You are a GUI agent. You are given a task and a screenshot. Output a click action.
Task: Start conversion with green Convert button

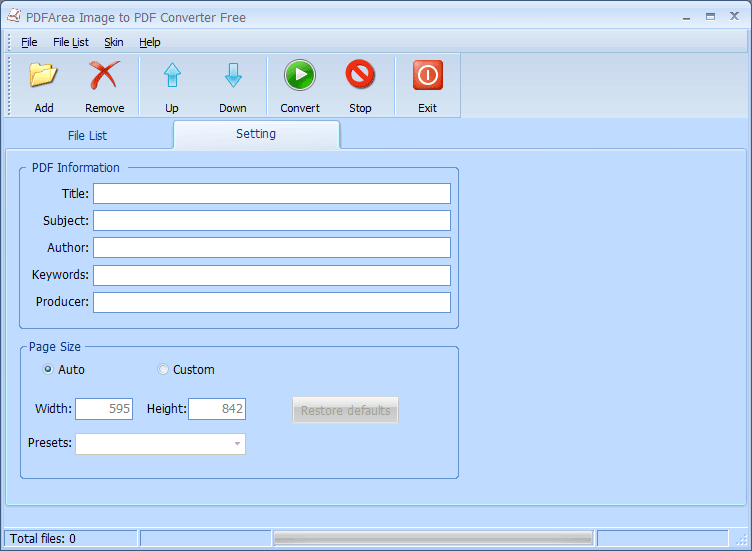click(x=300, y=75)
